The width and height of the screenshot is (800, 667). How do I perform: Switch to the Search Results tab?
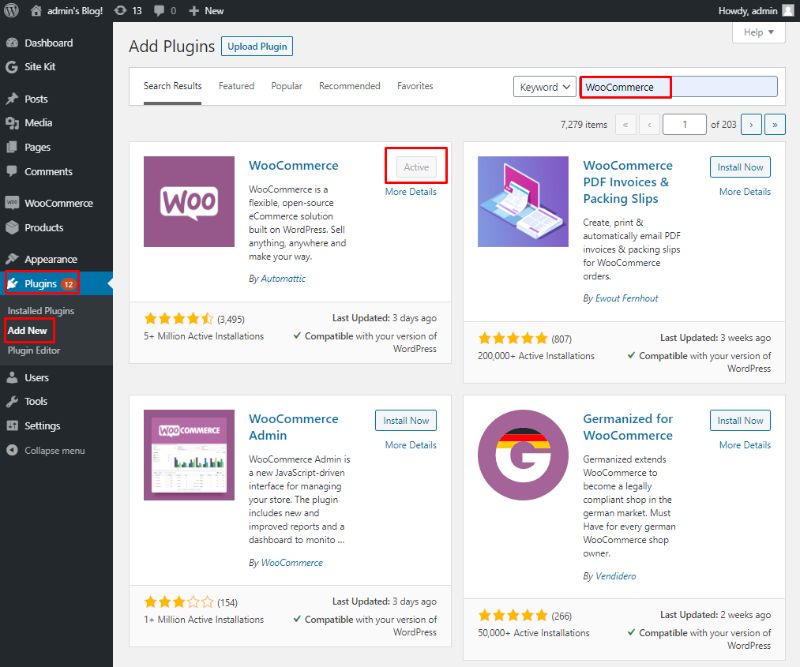point(172,86)
